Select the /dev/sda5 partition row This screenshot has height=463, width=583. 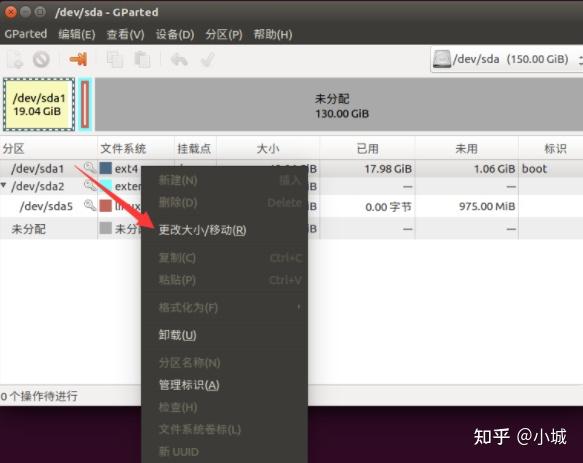292,206
